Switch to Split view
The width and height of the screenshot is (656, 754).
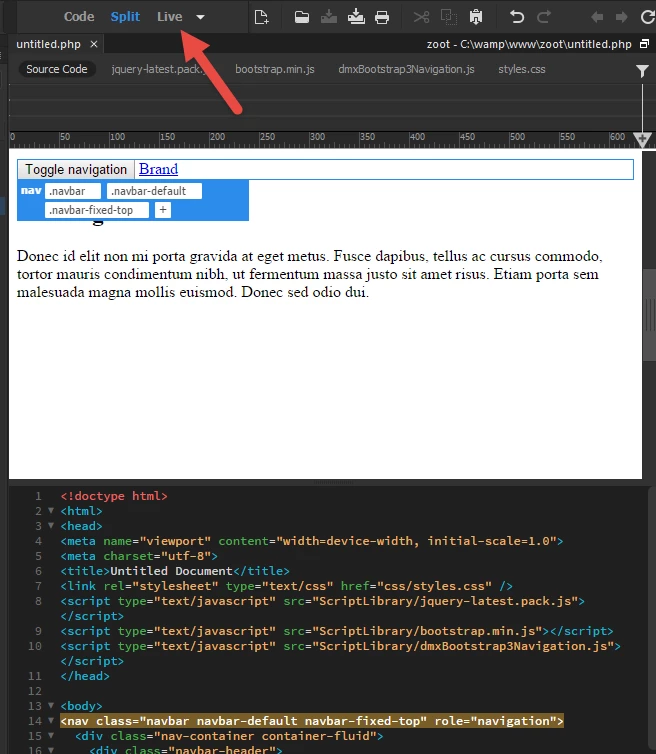(x=125, y=17)
